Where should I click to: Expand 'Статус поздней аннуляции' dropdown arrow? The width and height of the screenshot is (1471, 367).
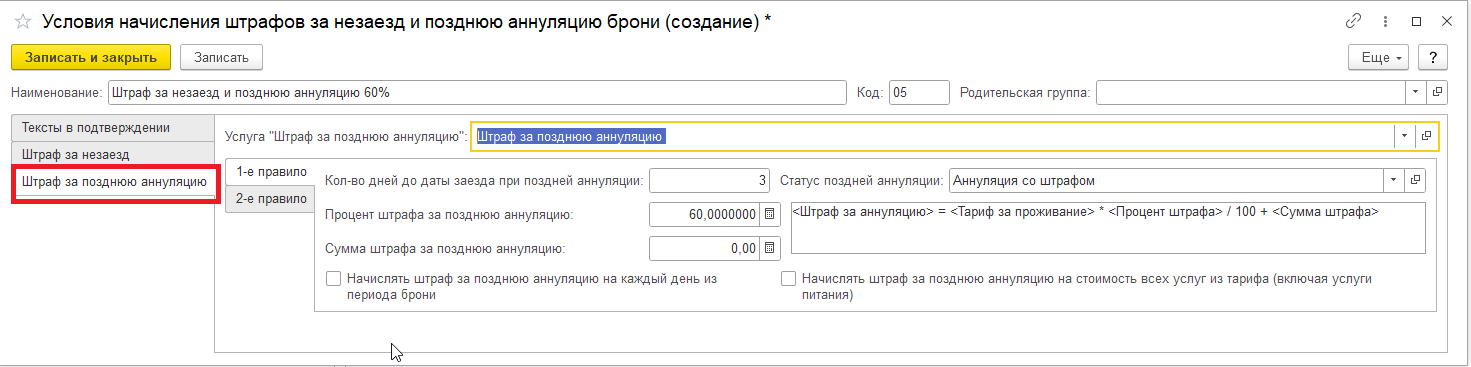click(x=1394, y=181)
